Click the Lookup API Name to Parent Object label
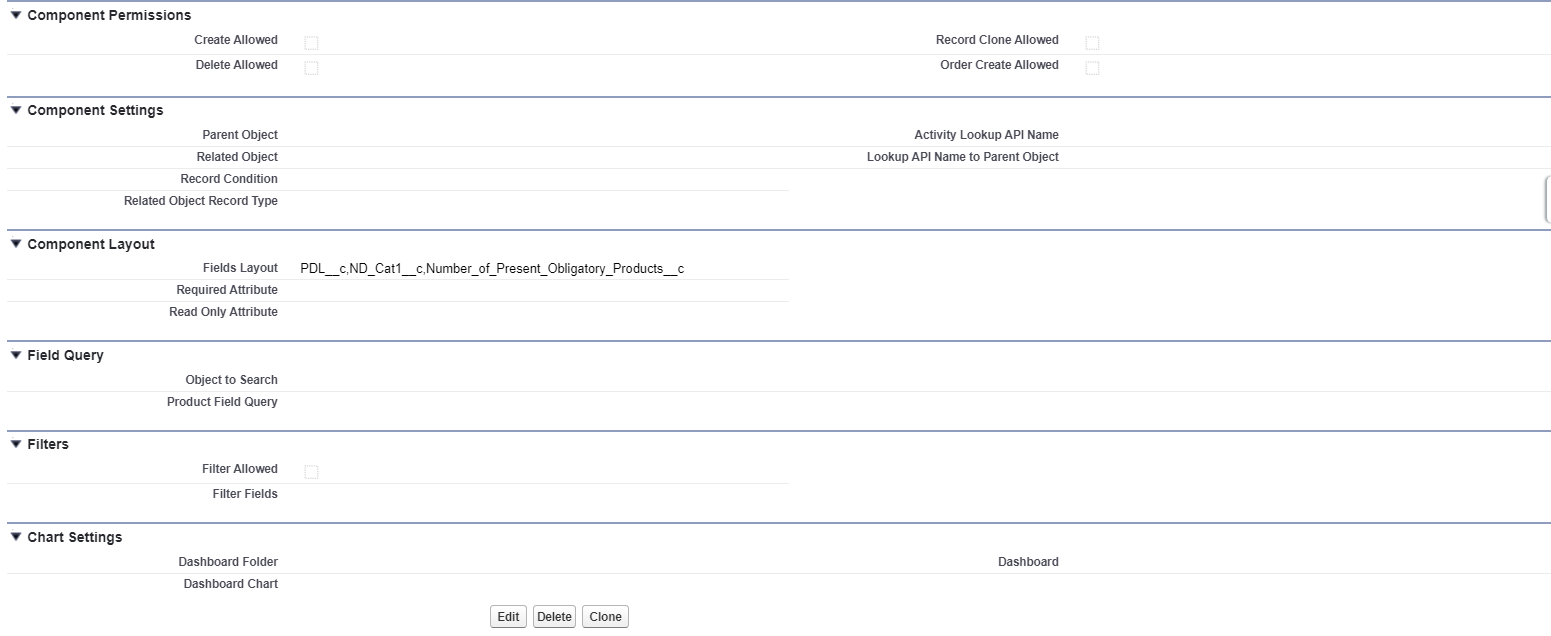This screenshot has width=1551, height=636. [x=962, y=157]
